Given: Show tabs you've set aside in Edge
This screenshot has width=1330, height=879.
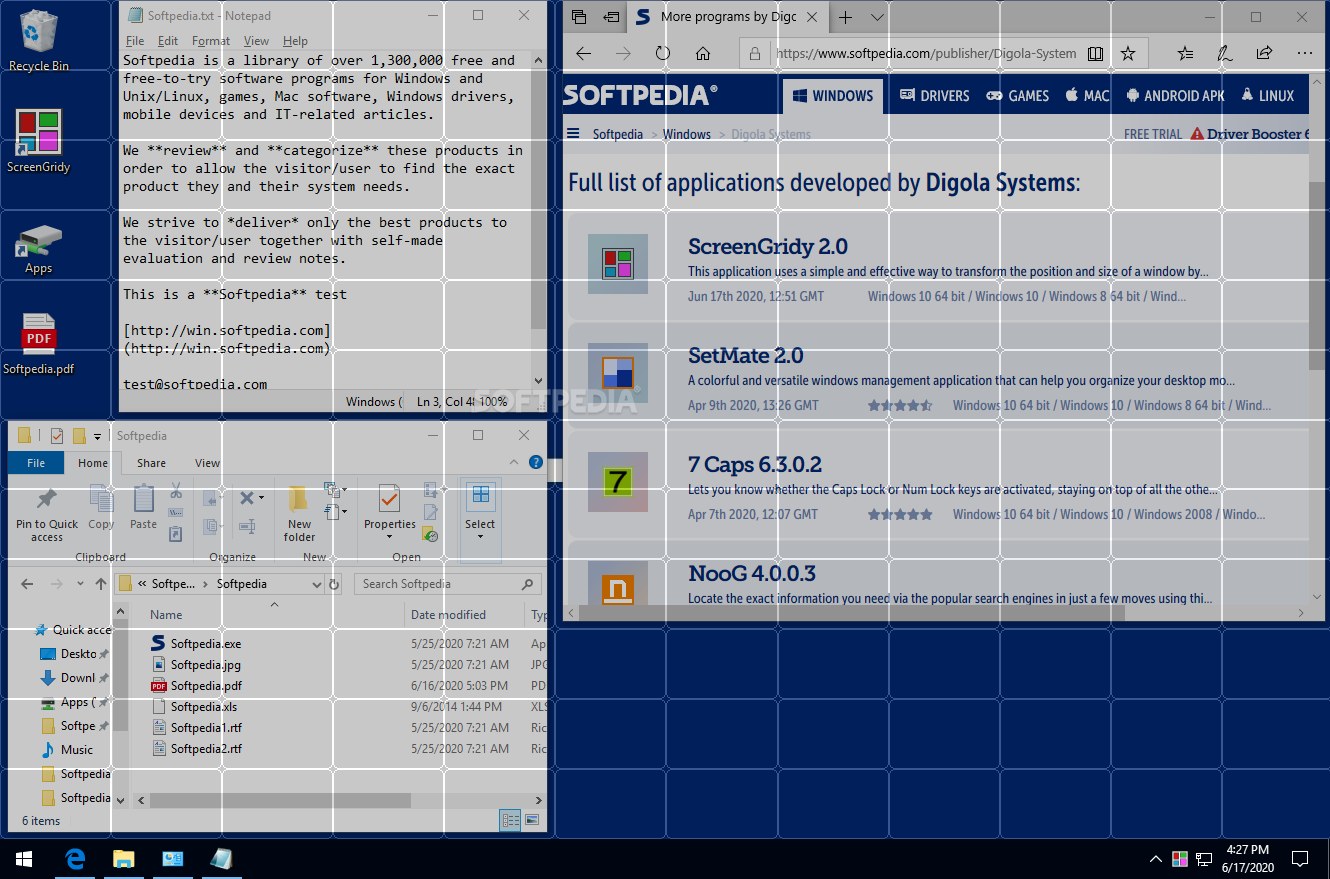Looking at the screenshot, I should point(579,17).
